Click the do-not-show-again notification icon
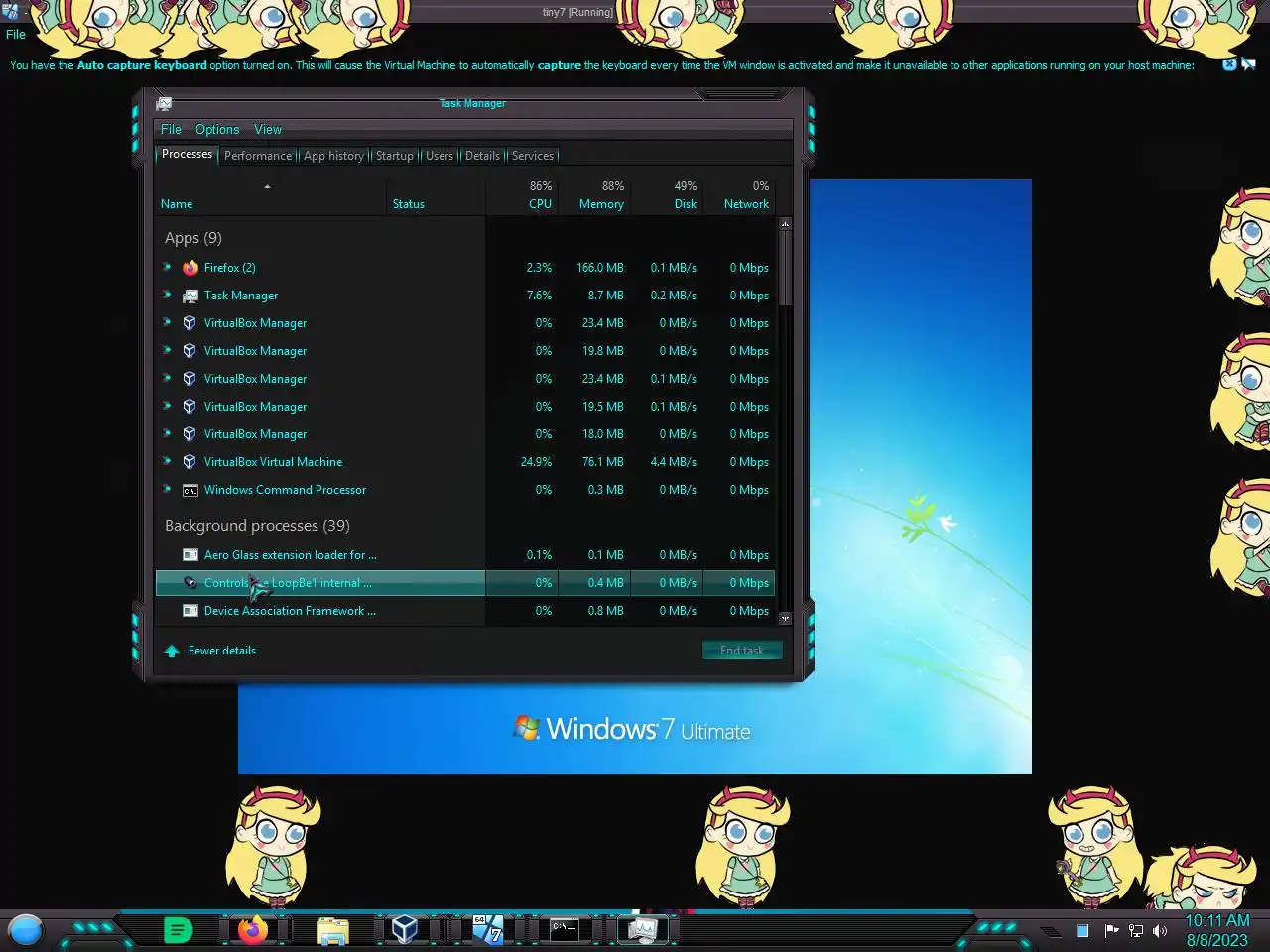This screenshot has width=1270, height=952. pyautogui.click(x=1248, y=64)
